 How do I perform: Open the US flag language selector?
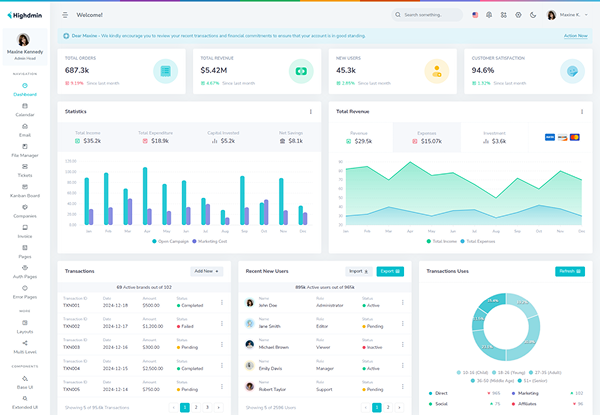475,15
